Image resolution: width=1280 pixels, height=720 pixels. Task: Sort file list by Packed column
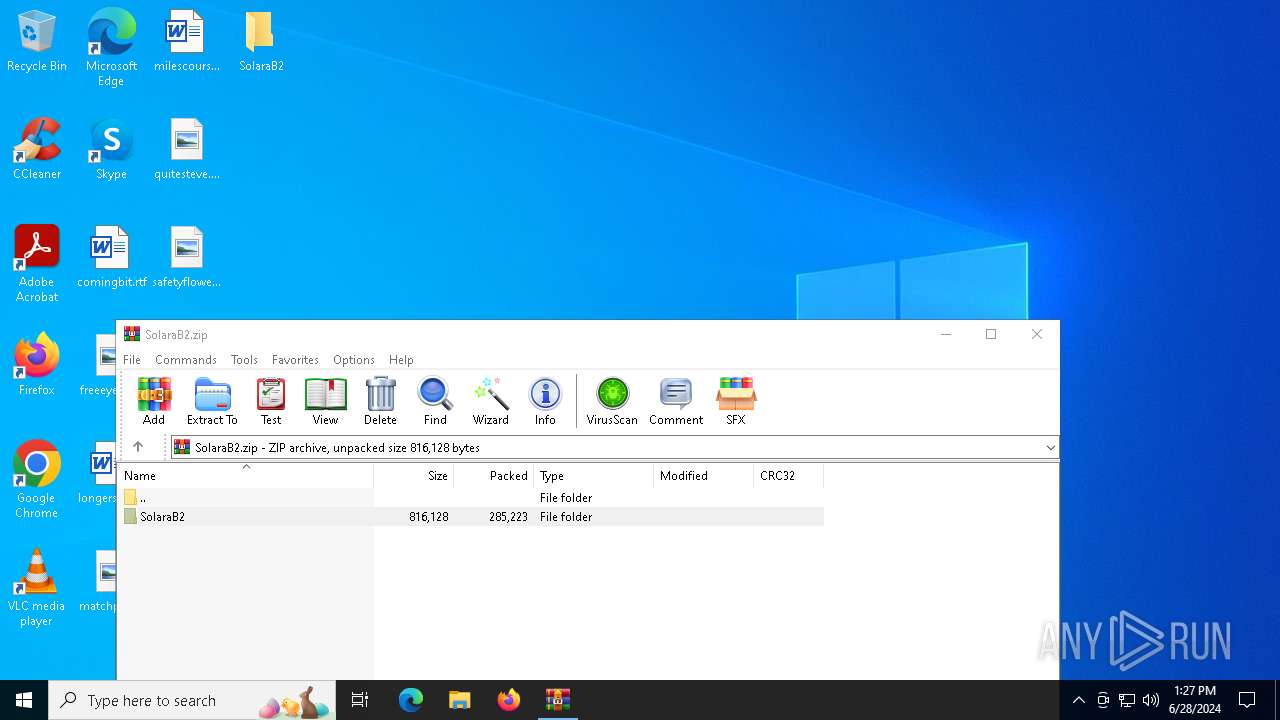pos(494,476)
